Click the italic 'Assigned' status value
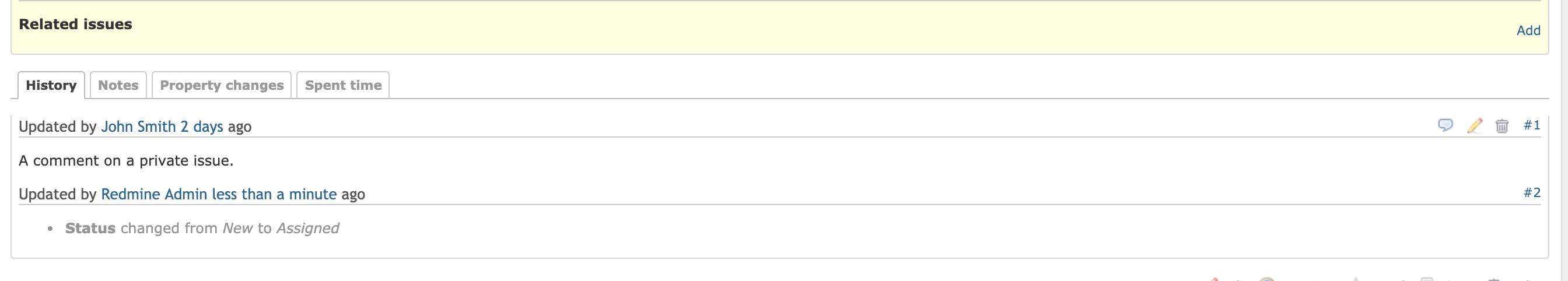Screen dimensions: 1568x281 (307, 228)
